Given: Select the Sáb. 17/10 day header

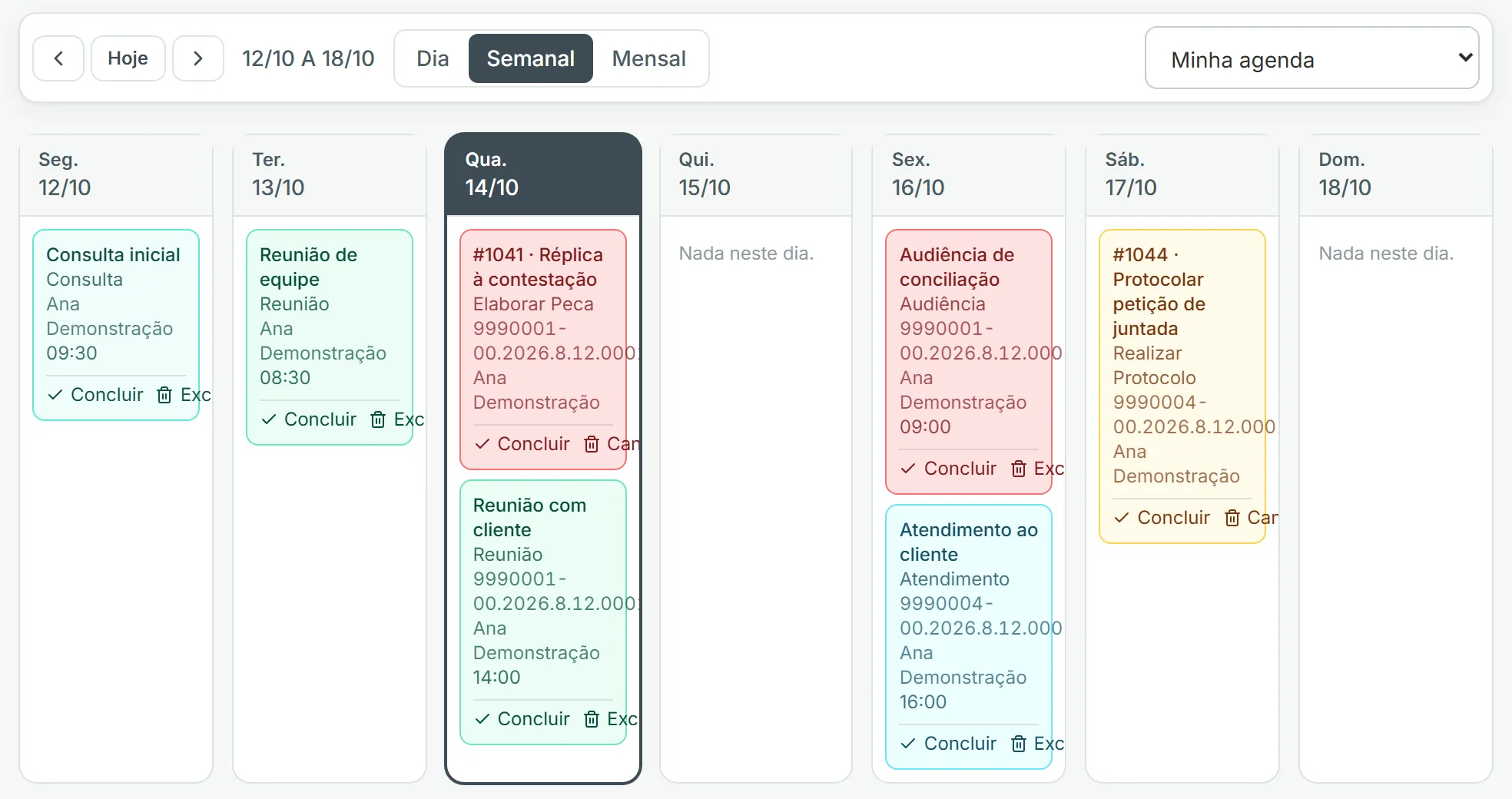Looking at the screenshot, I should tap(1182, 174).
